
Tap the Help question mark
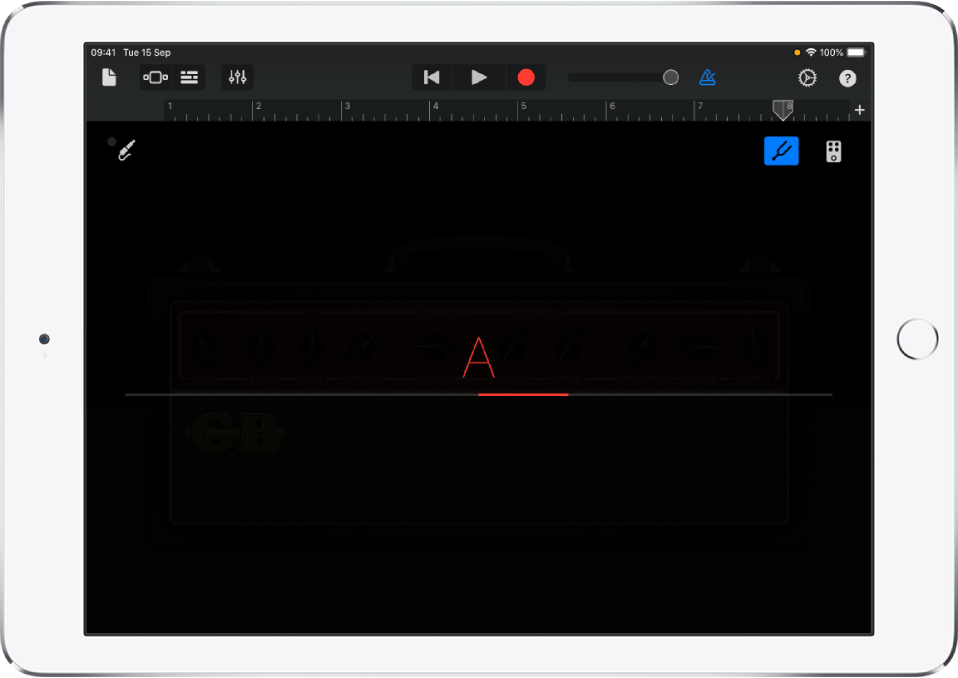pos(846,77)
